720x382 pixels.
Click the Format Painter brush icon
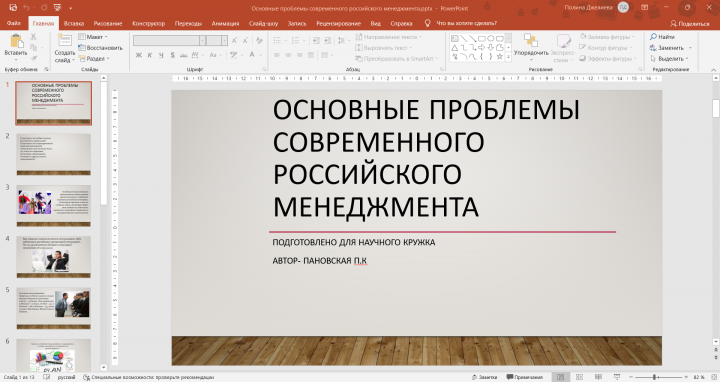click(x=34, y=58)
